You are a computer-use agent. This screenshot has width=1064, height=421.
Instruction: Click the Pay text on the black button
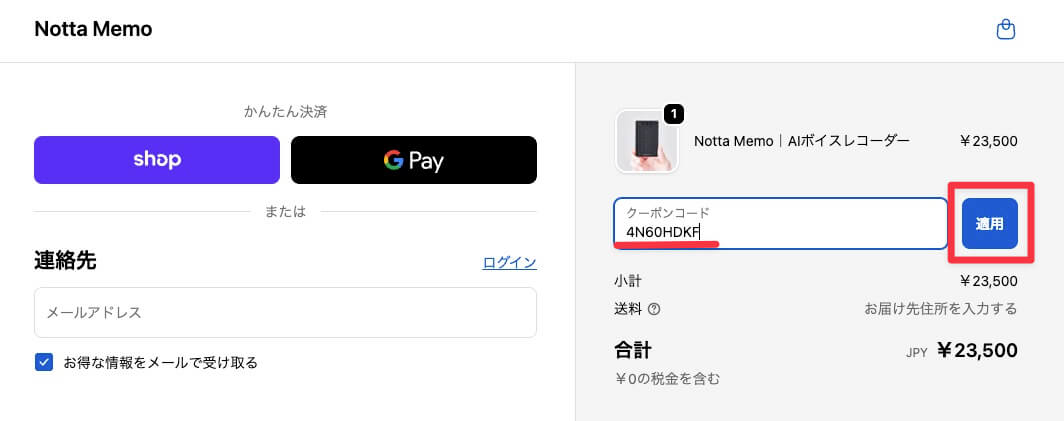coord(427,161)
